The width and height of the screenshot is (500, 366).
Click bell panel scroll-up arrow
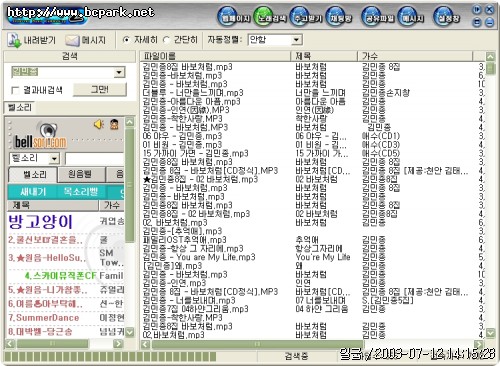click(x=130, y=122)
